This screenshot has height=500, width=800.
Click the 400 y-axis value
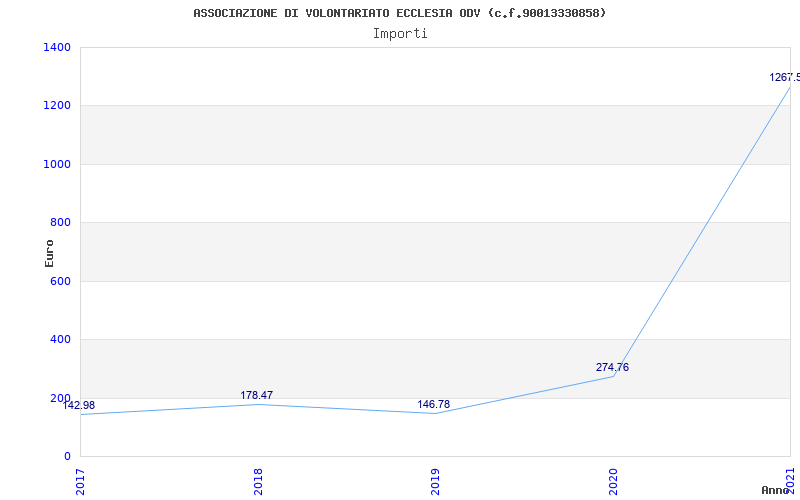click(60, 339)
